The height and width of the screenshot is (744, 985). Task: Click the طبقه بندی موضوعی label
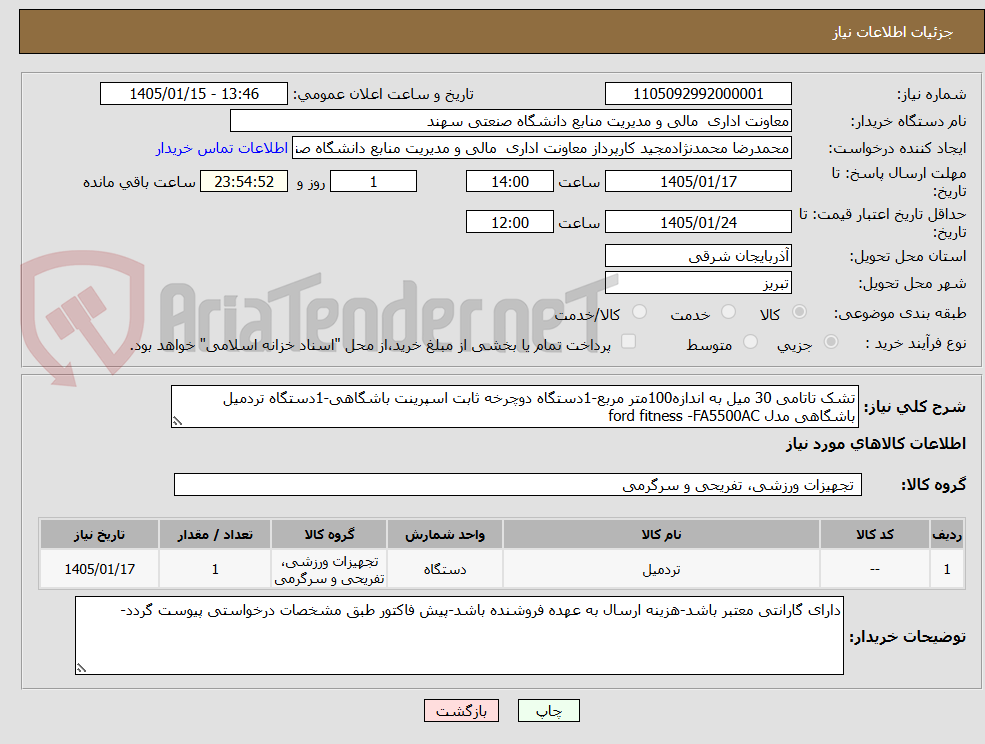[x=900, y=313]
